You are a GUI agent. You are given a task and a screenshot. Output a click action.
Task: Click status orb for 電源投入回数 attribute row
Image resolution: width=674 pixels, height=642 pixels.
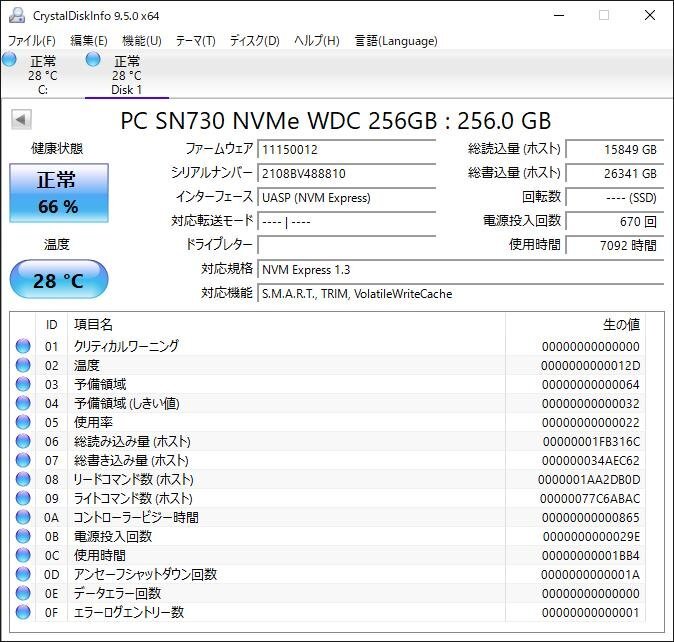pos(23,536)
